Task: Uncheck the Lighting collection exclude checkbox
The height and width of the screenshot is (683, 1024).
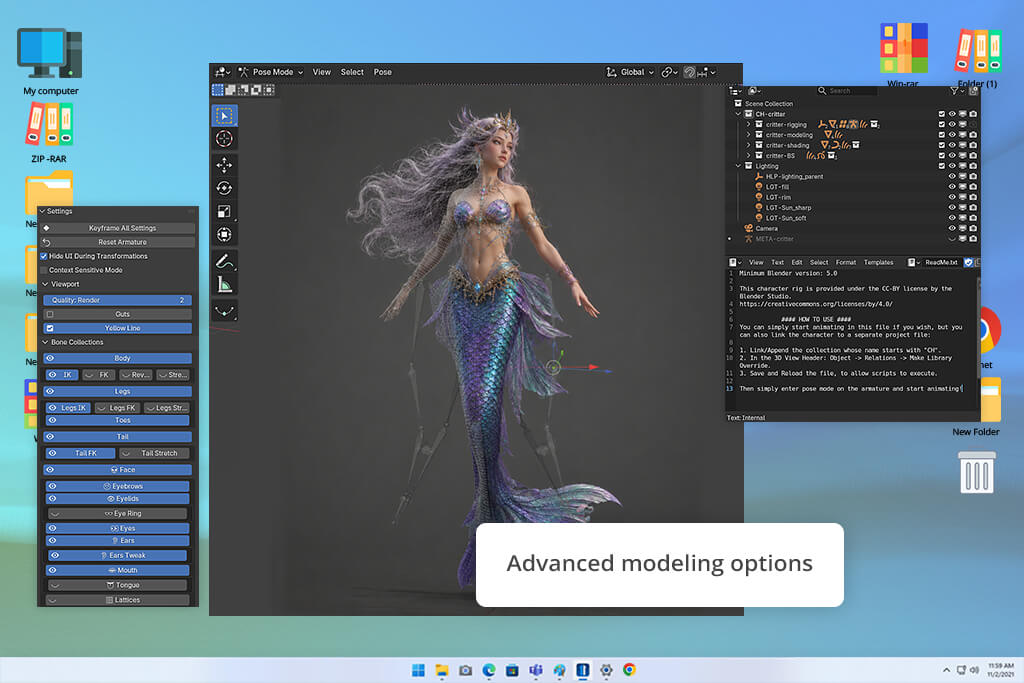Action: click(942, 166)
